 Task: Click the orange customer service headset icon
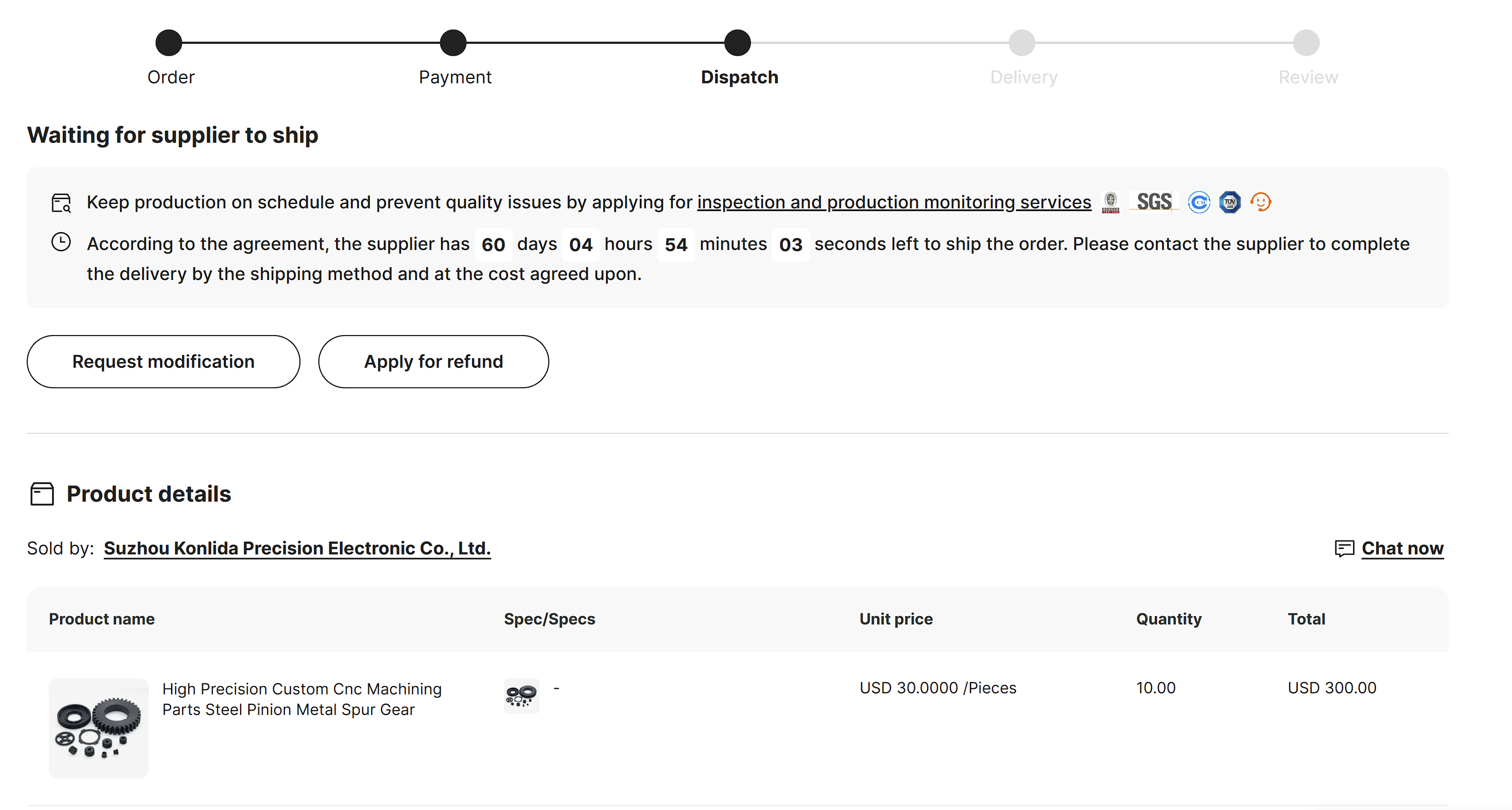coord(1260,202)
